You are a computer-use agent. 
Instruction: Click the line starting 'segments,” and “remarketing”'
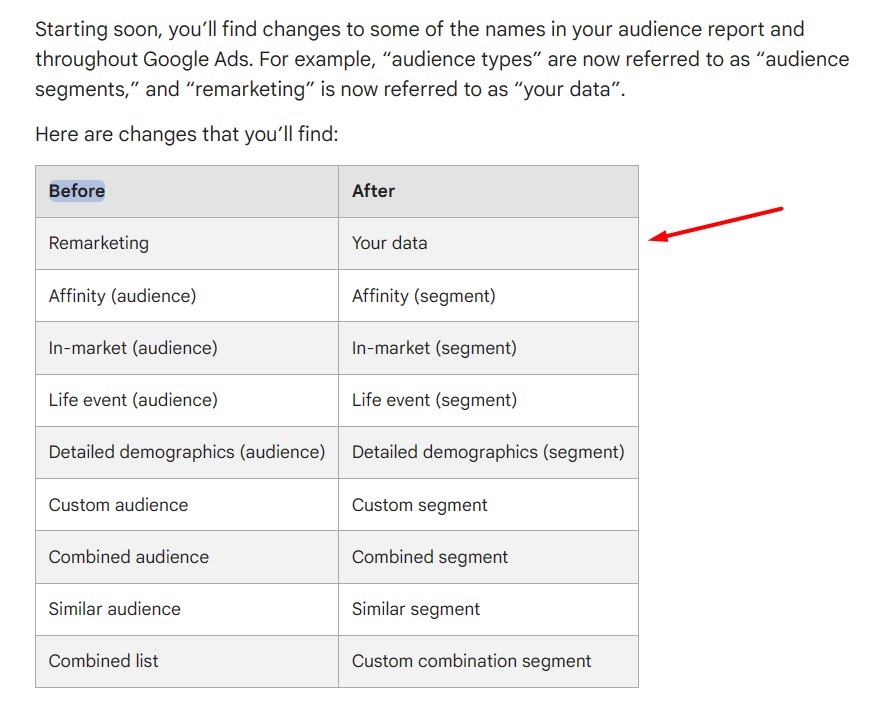pos(330,89)
